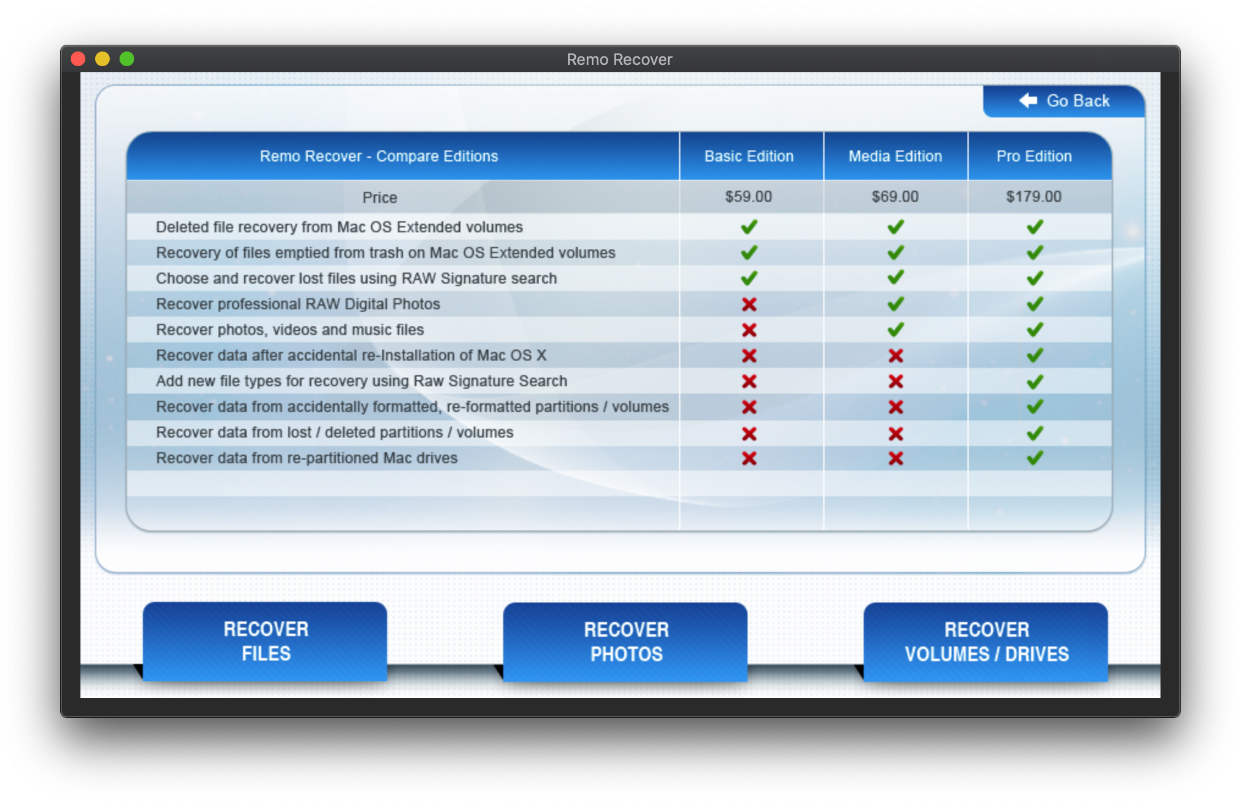Click Pro checkmark for re-Installation of Mac OS X

[x=1034, y=356]
